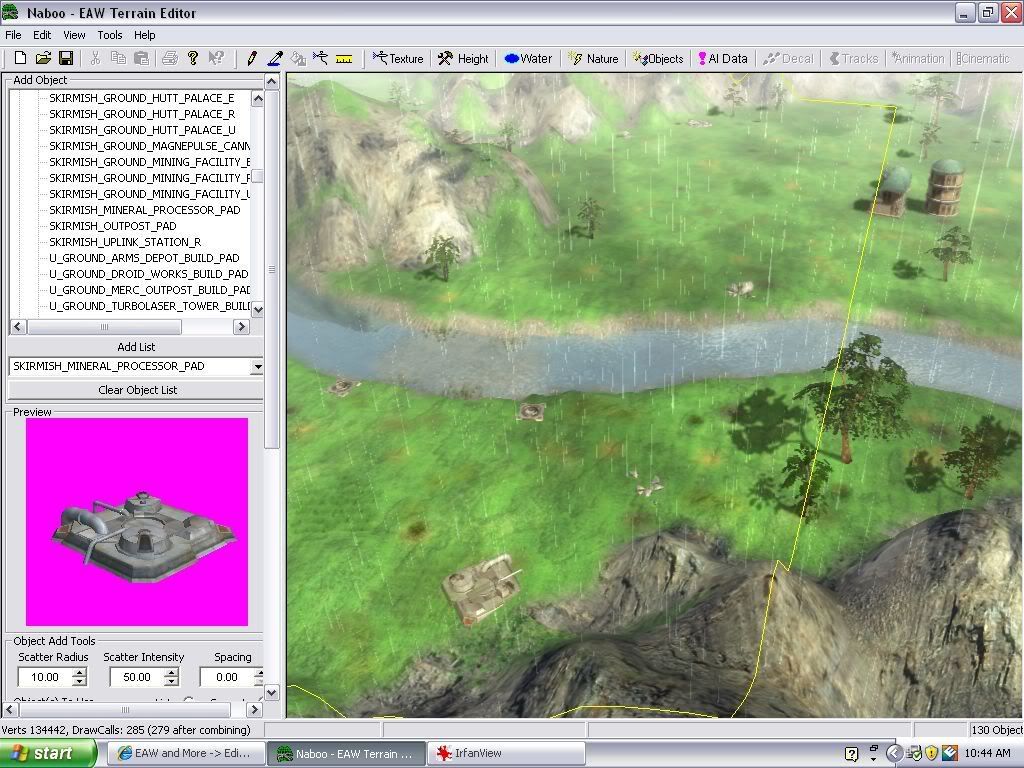This screenshot has width=1024, height=768.
Task: Click the help question tray icon
Action: (x=851, y=754)
